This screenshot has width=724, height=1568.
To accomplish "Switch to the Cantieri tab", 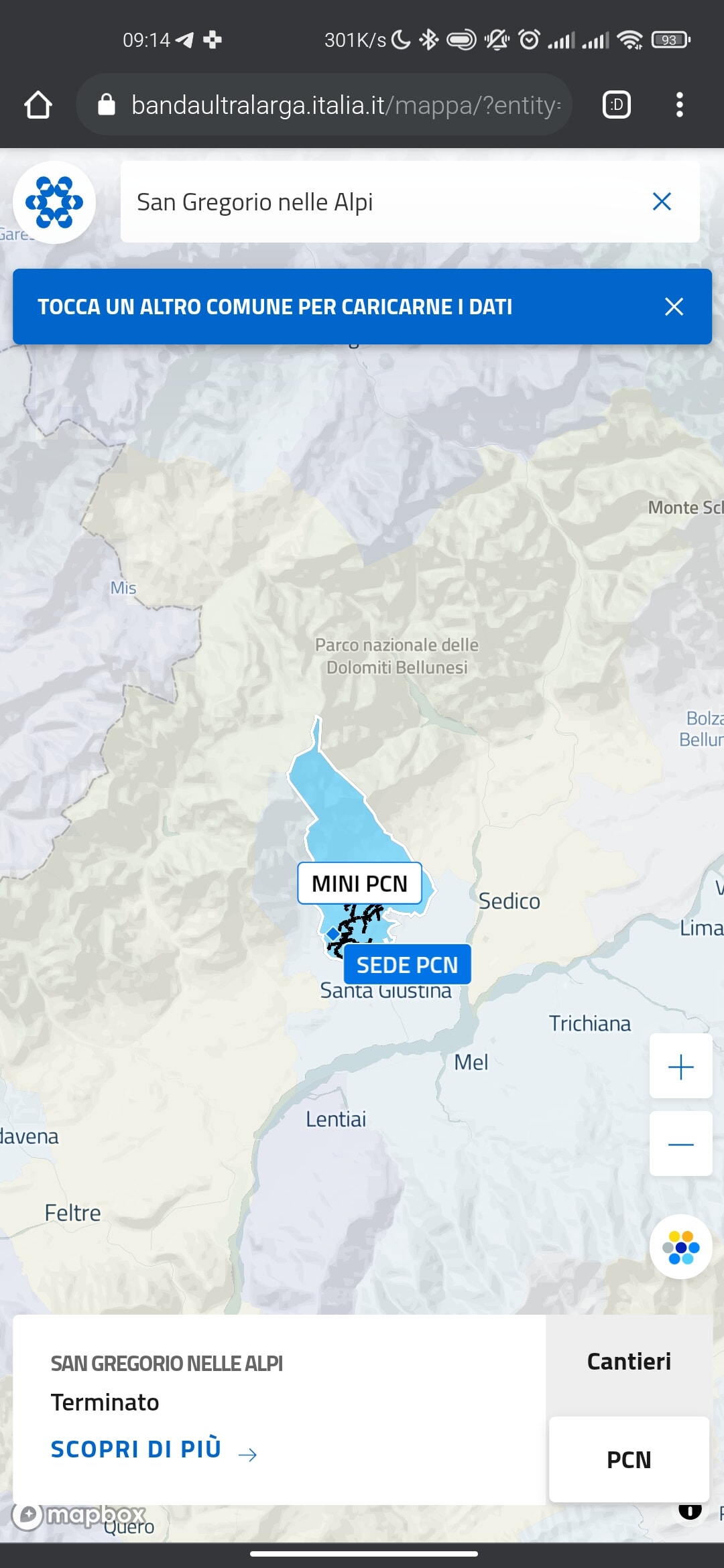I will (x=629, y=1362).
